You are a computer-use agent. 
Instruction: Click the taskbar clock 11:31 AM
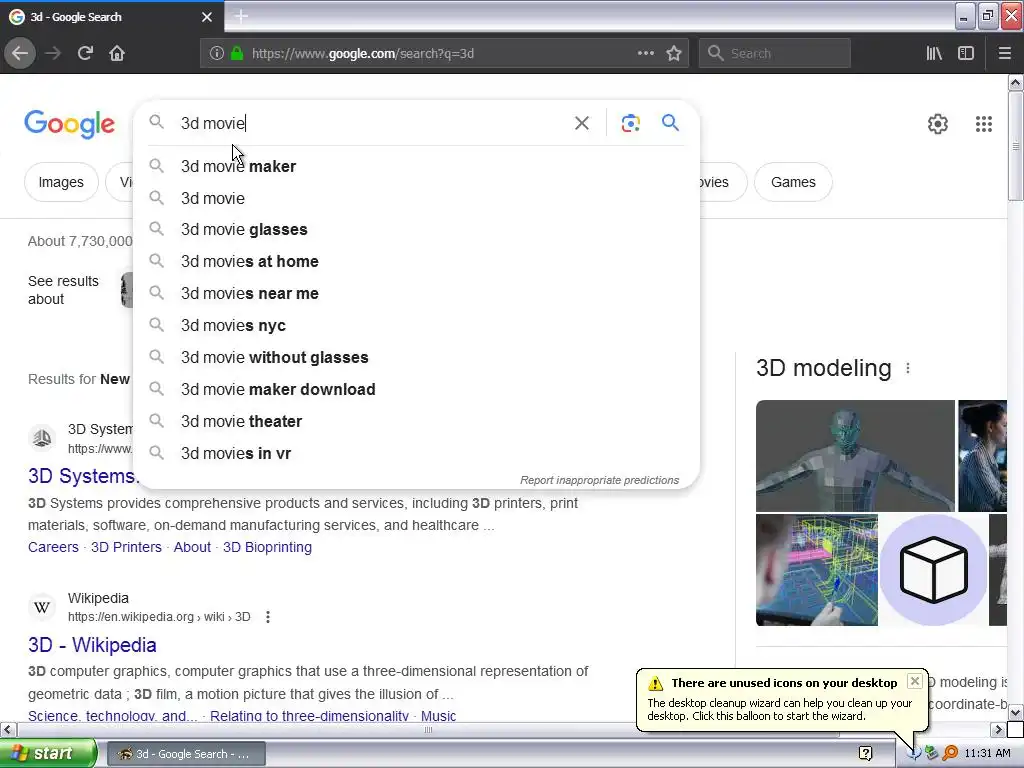point(987,753)
